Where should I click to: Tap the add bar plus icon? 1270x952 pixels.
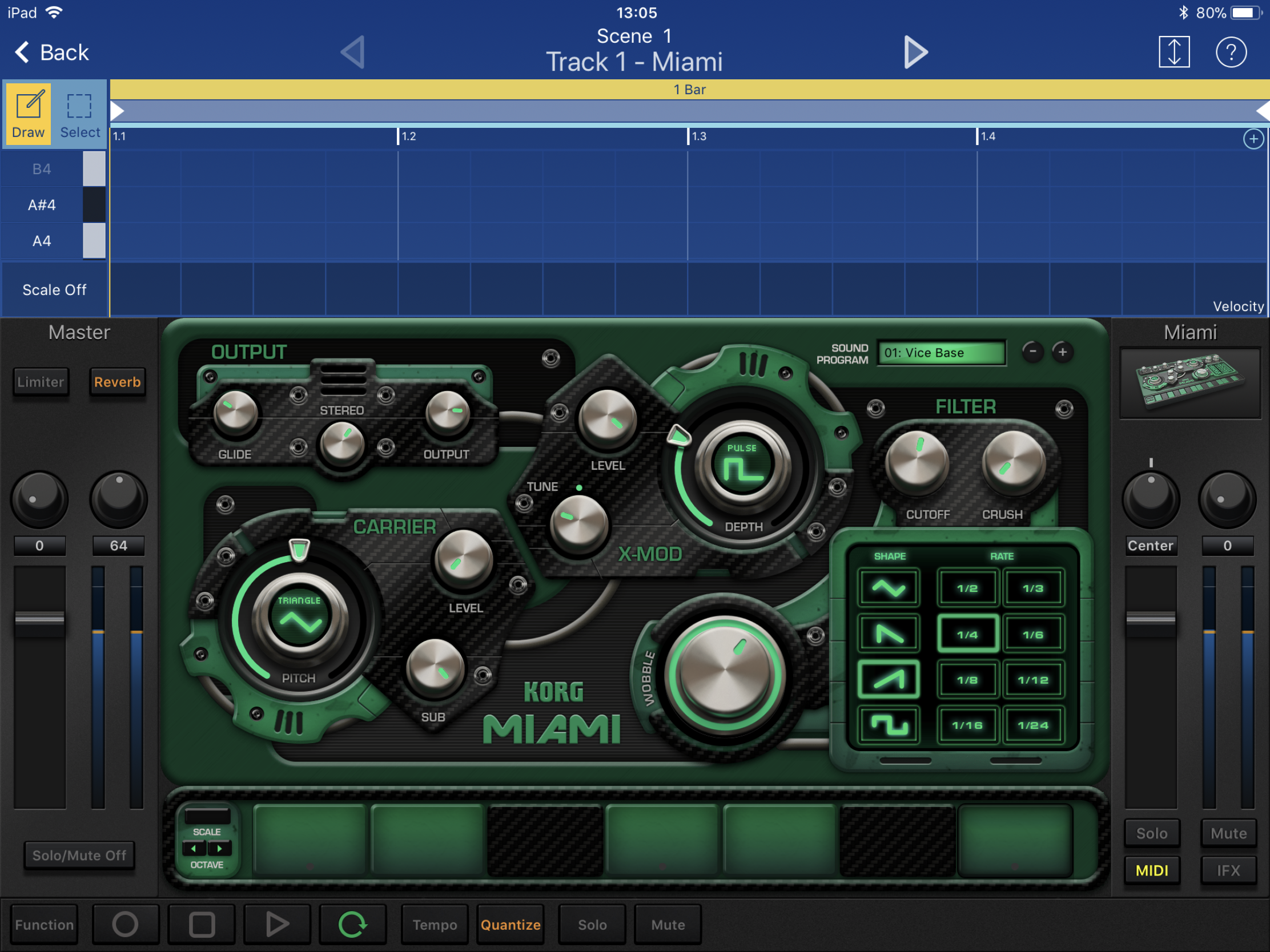tap(1253, 139)
